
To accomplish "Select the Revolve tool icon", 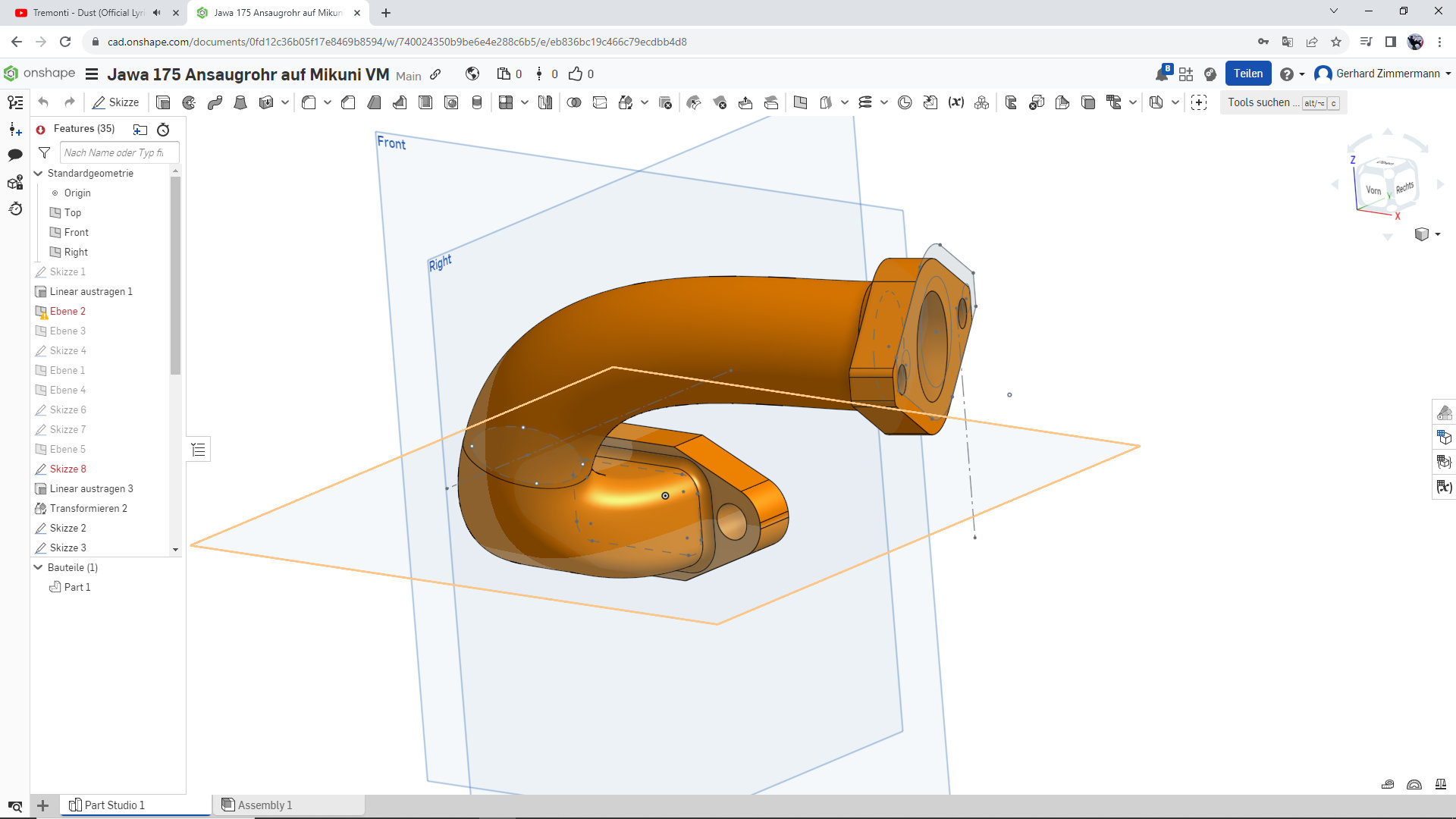I will point(189,102).
